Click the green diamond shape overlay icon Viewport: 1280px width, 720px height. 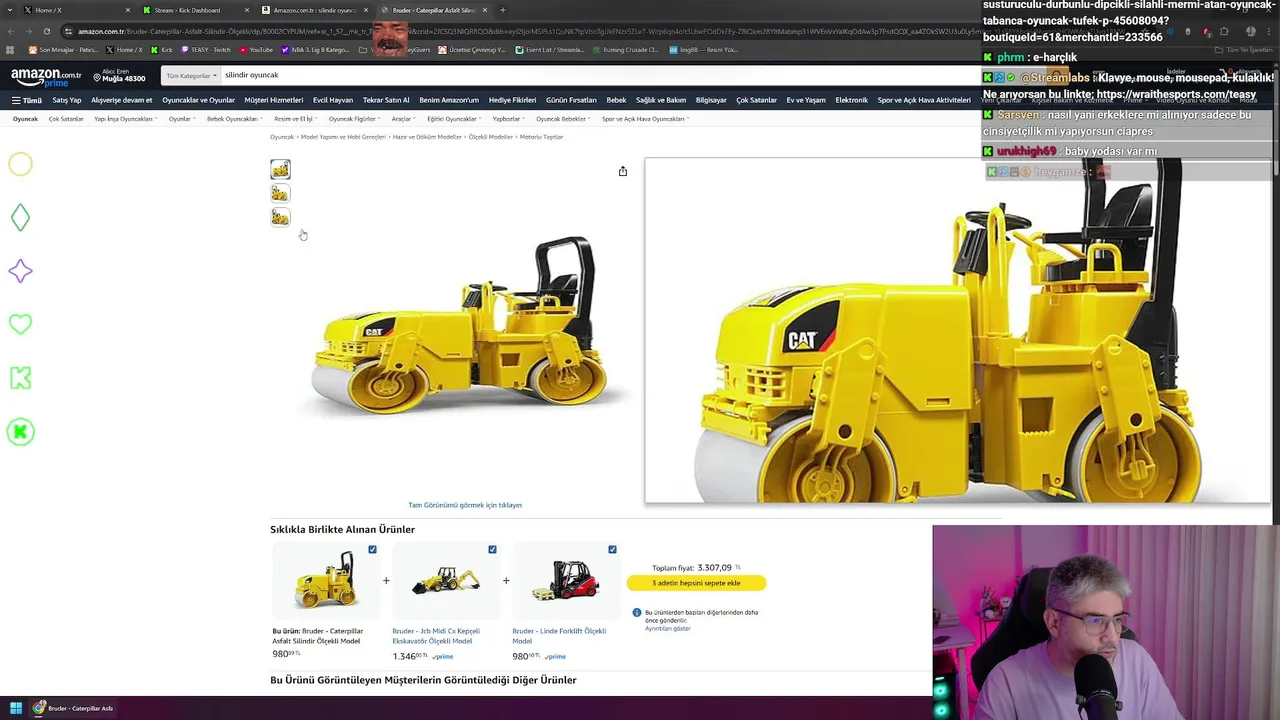click(20, 217)
